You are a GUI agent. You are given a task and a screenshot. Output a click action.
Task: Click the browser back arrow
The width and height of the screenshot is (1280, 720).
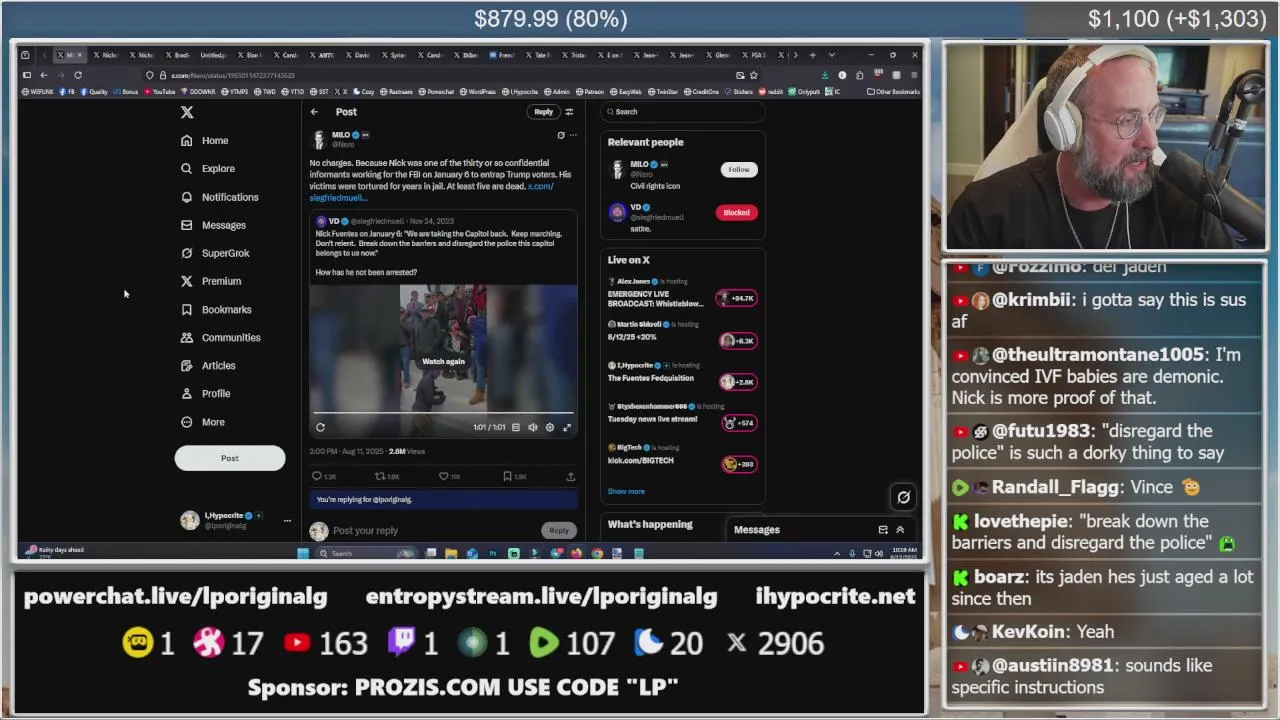43,75
